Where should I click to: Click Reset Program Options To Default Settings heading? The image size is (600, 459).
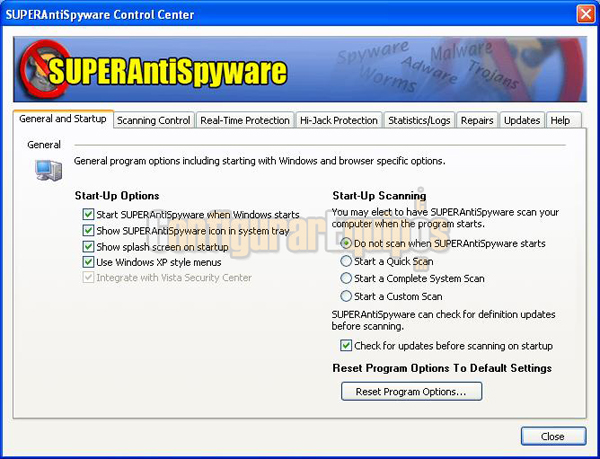tap(442, 368)
